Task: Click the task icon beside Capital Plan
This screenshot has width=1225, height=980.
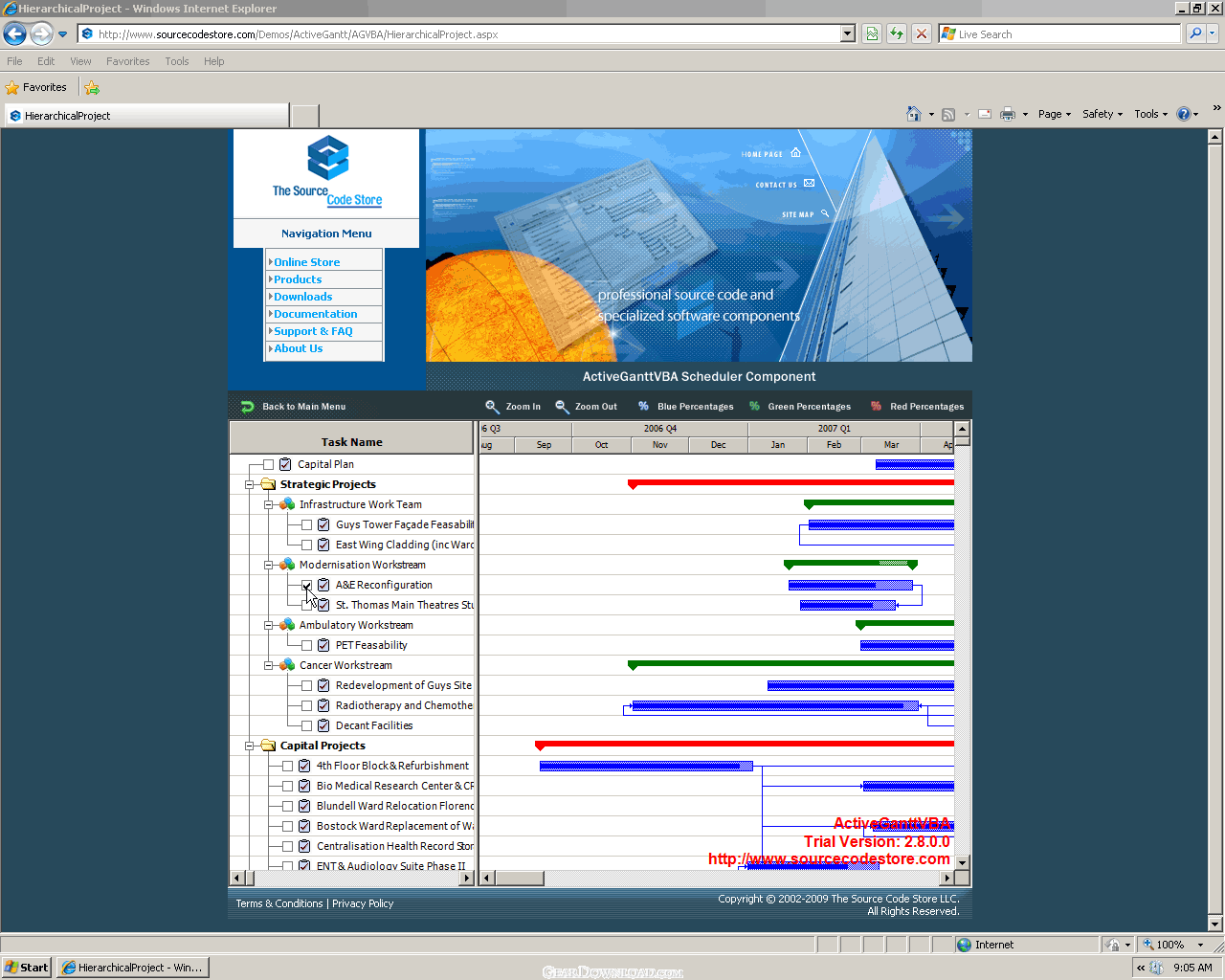Action: coord(285,464)
